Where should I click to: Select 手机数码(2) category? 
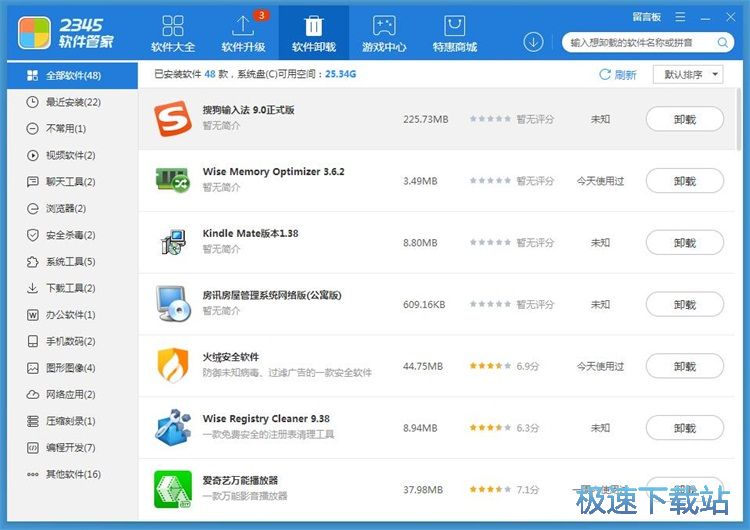(x=72, y=341)
